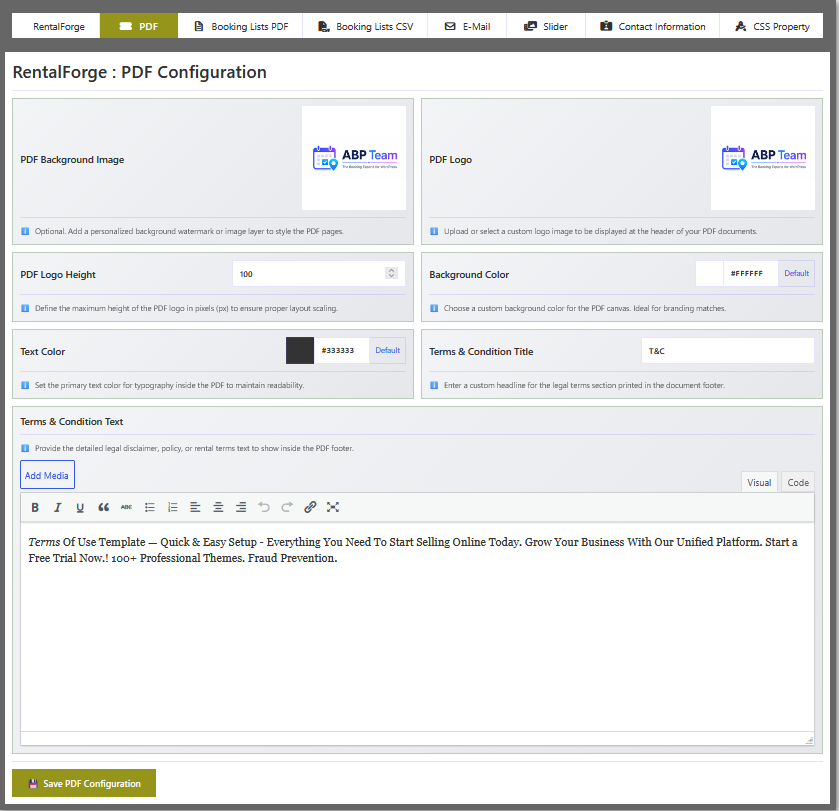Undo the last edit
The width and height of the screenshot is (839, 811).
coord(264,507)
